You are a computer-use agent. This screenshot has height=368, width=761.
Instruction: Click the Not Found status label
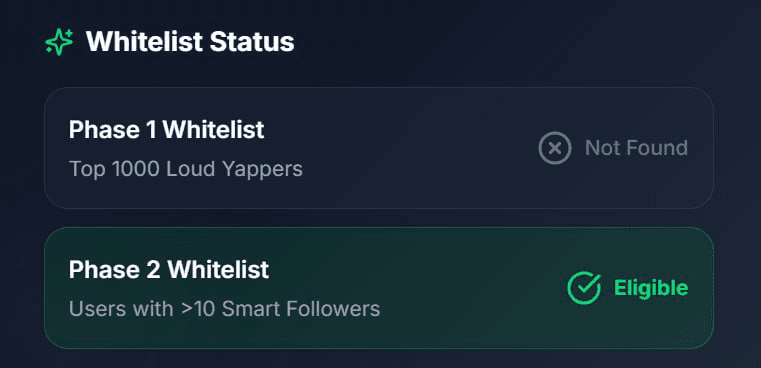point(636,148)
